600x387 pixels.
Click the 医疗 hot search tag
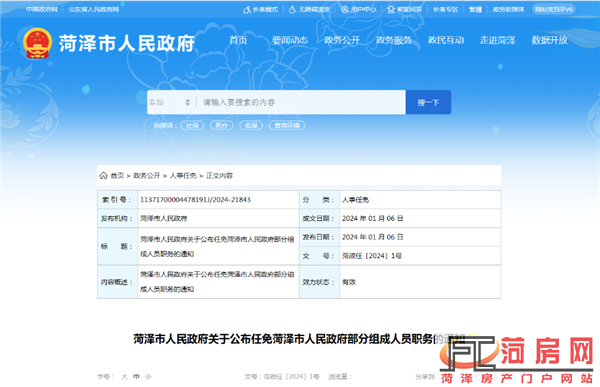point(222,125)
